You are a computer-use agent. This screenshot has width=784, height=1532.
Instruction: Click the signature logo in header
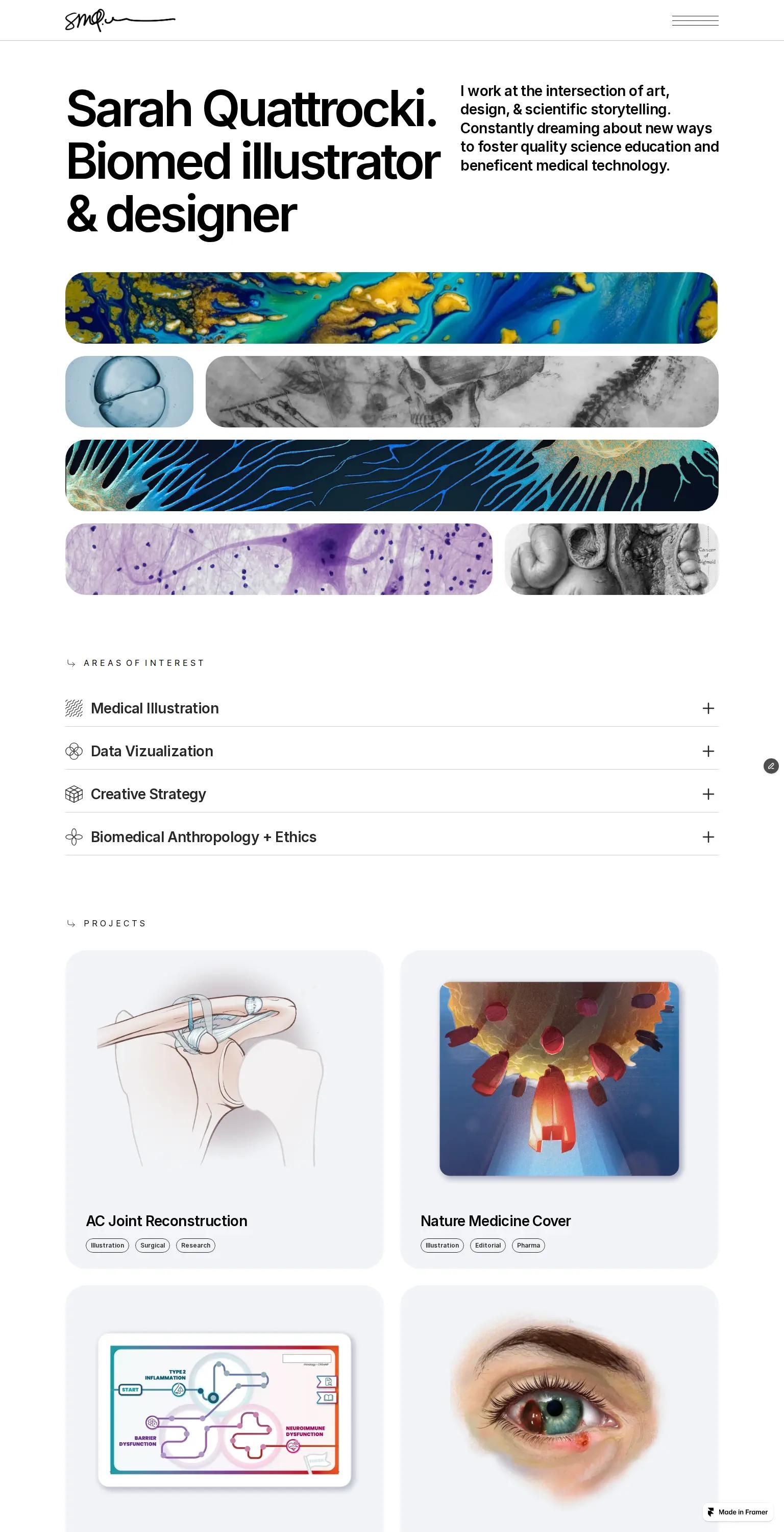(x=120, y=20)
